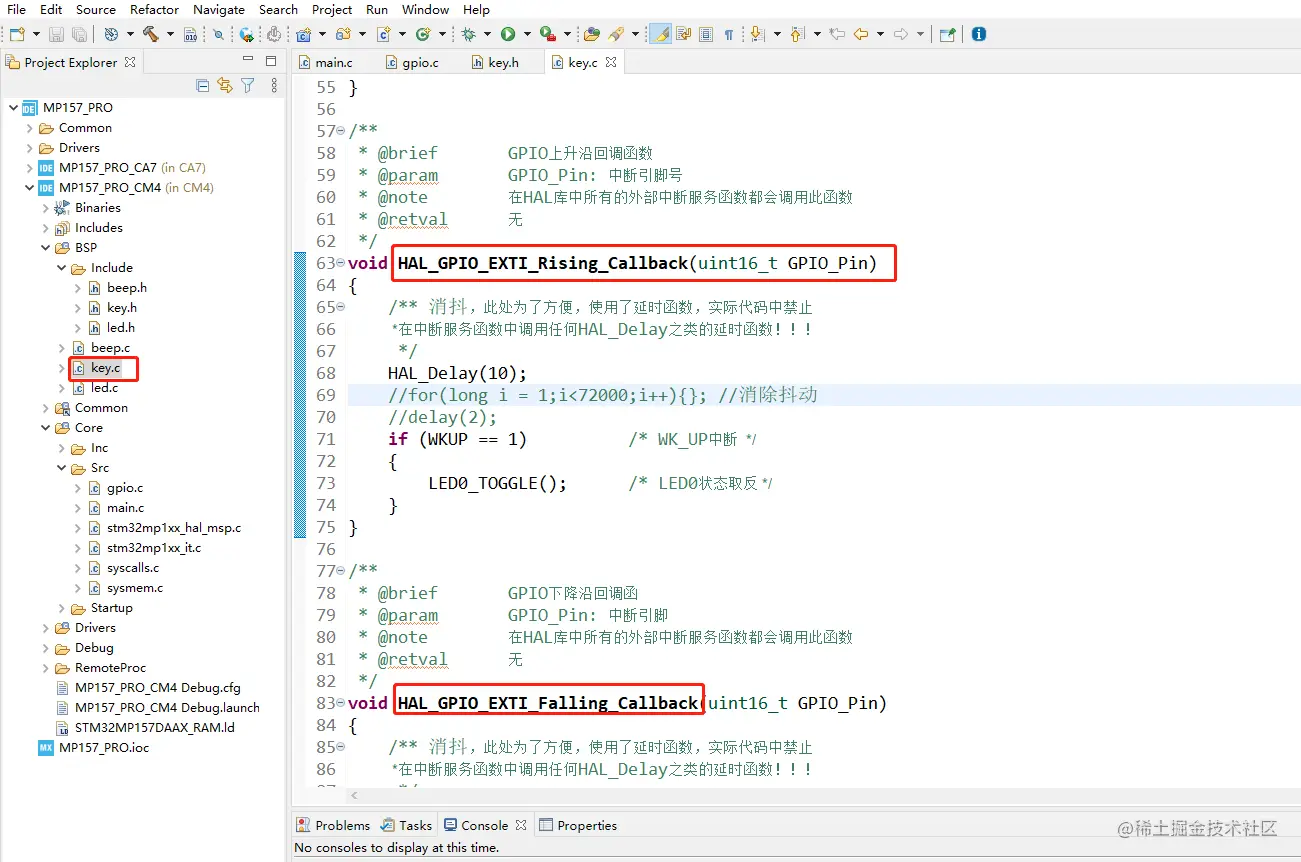The height and width of the screenshot is (862, 1301).
Task: Open the Project Explorer three-dot view menu
Action: point(274,86)
